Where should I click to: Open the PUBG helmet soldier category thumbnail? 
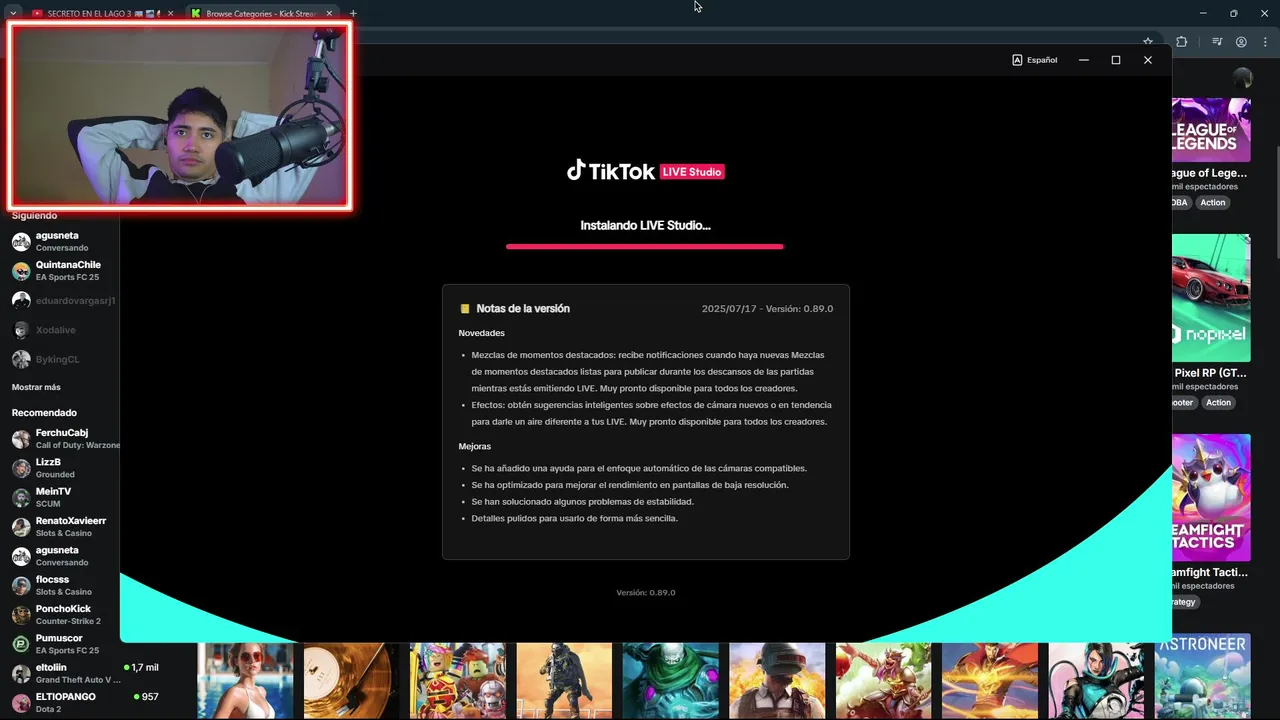click(777, 681)
